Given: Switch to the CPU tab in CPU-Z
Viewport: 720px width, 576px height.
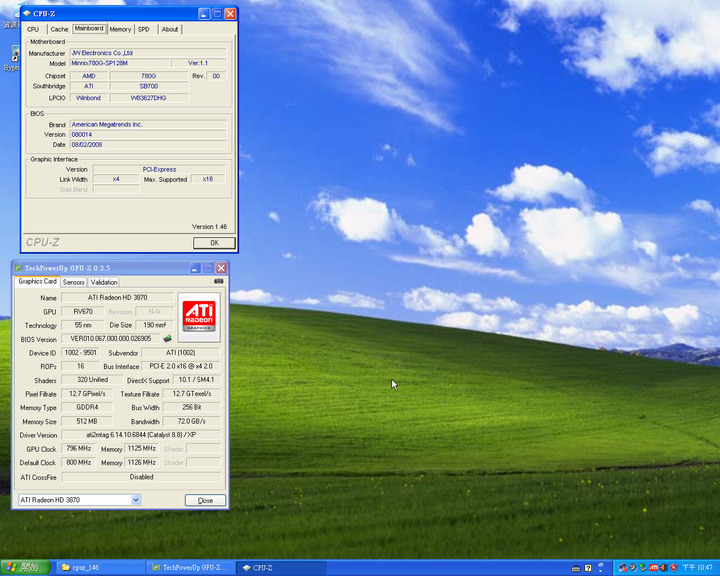Looking at the screenshot, I should click(x=33, y=29).
